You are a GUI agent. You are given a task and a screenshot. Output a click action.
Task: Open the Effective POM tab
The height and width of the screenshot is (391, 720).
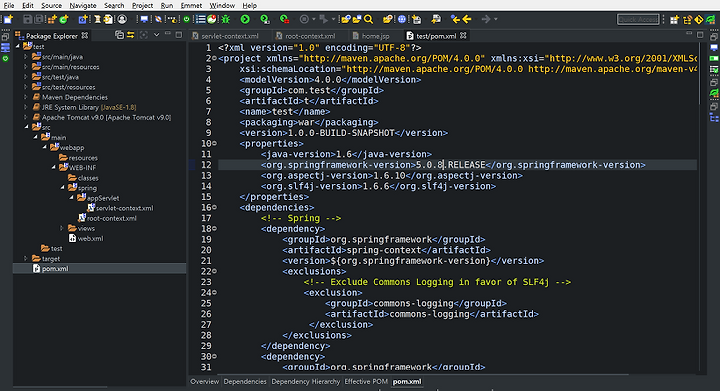(x=366, y=381)
